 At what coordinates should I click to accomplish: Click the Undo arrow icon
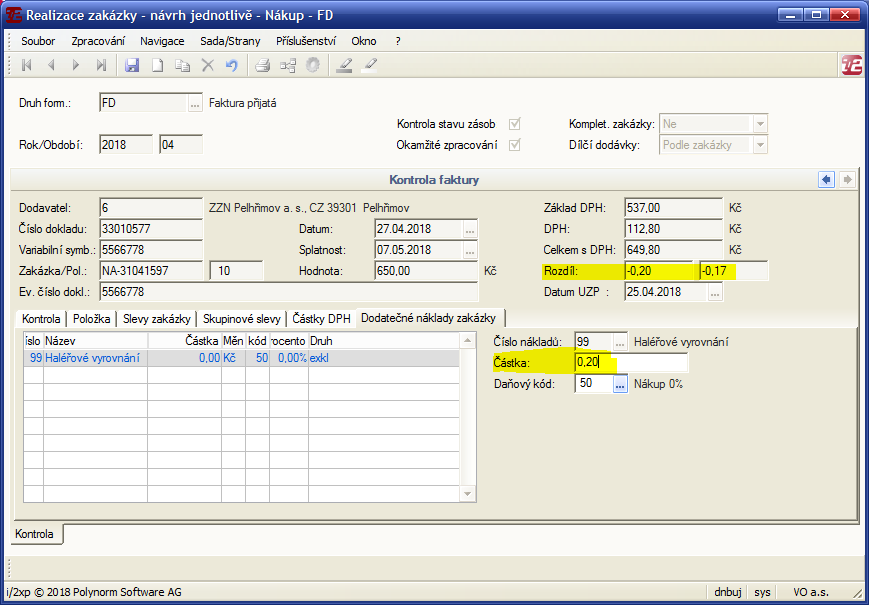[232, 65]
